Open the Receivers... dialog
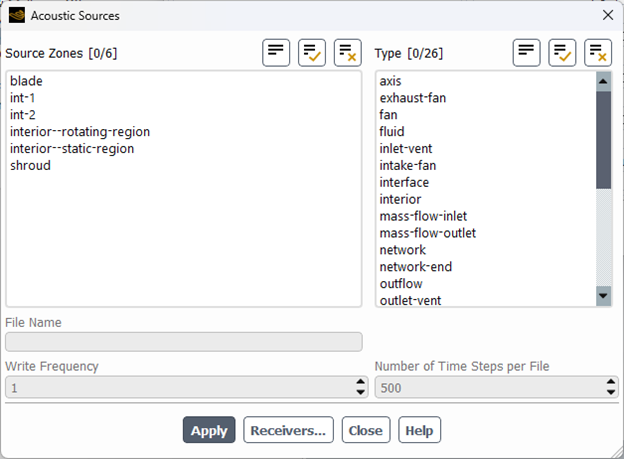Image resolution: width=624 pixels, height=459 pixels. [x=288, y=430]
